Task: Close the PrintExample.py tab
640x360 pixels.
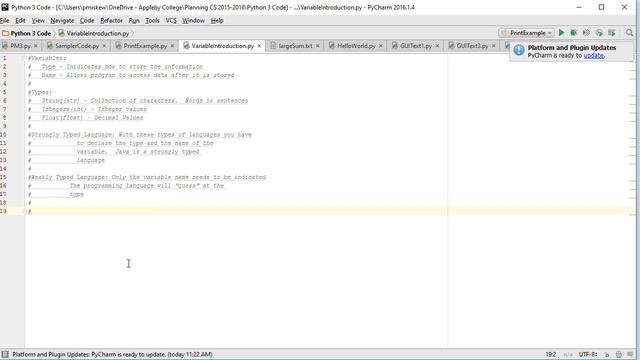Action: tap(172, 46)
